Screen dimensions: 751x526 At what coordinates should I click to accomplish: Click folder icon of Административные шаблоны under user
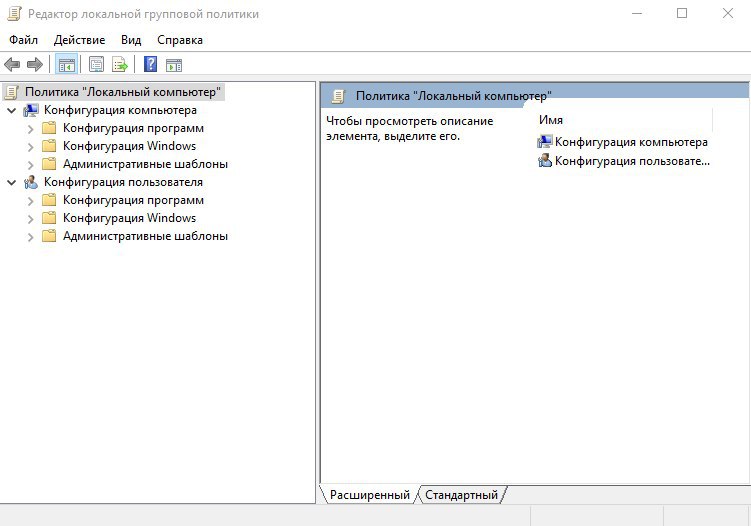tap(49, 236)
